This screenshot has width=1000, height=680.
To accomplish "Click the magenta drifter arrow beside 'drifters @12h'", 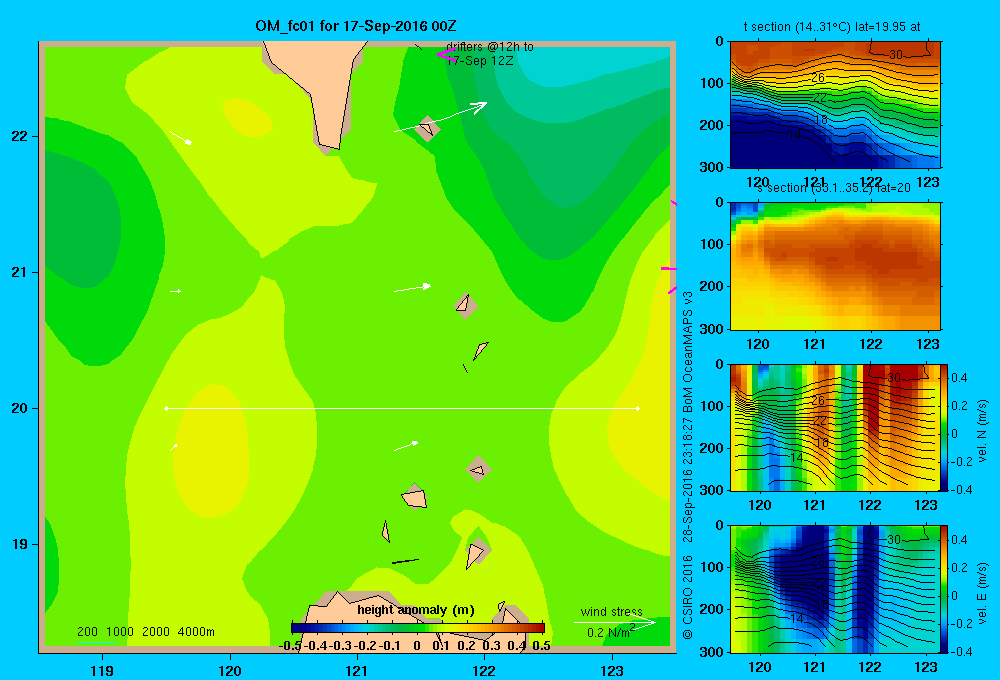I will tap(446, 55).
